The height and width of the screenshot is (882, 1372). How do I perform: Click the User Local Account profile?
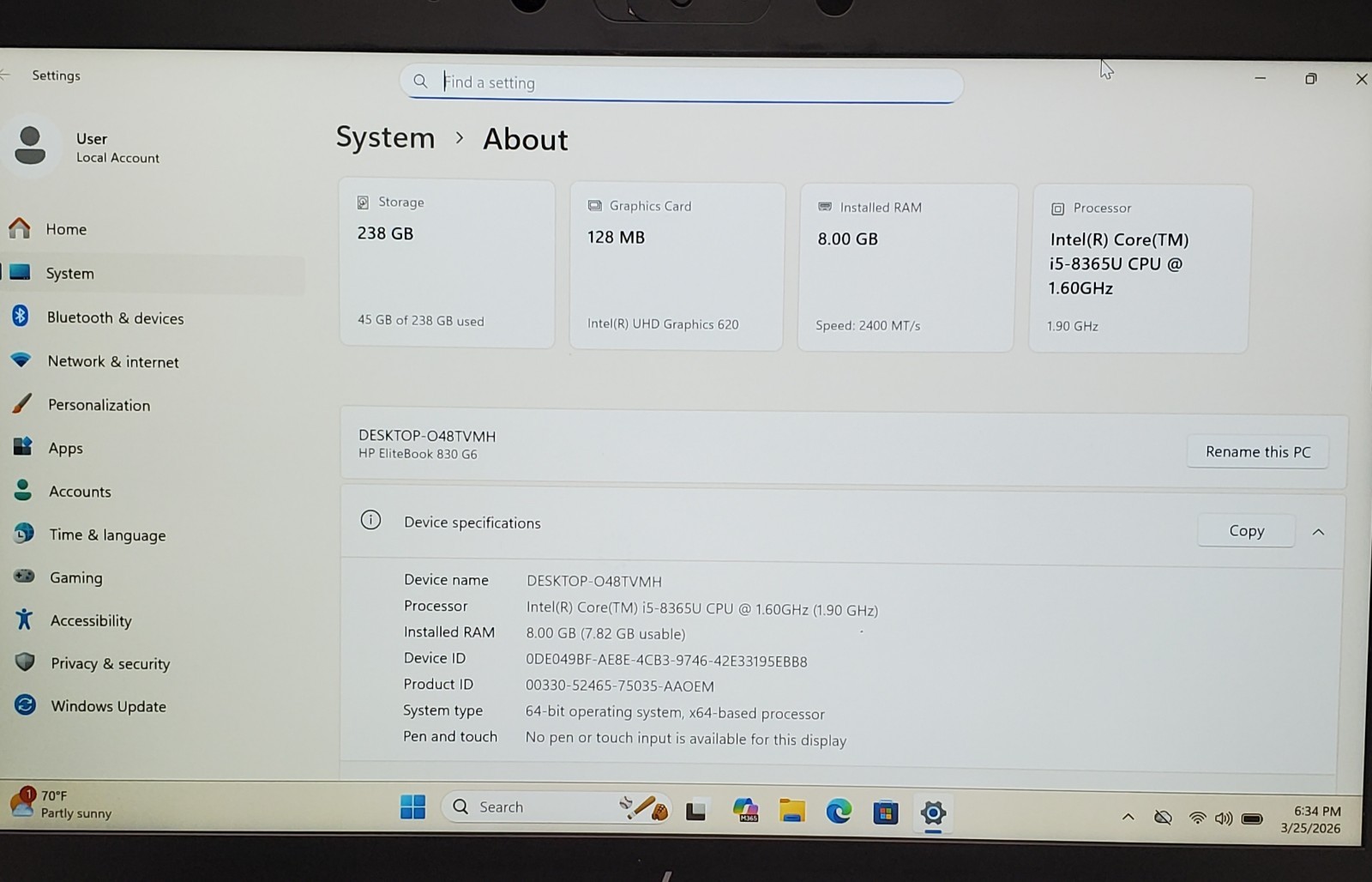click(x=86, y=147)
